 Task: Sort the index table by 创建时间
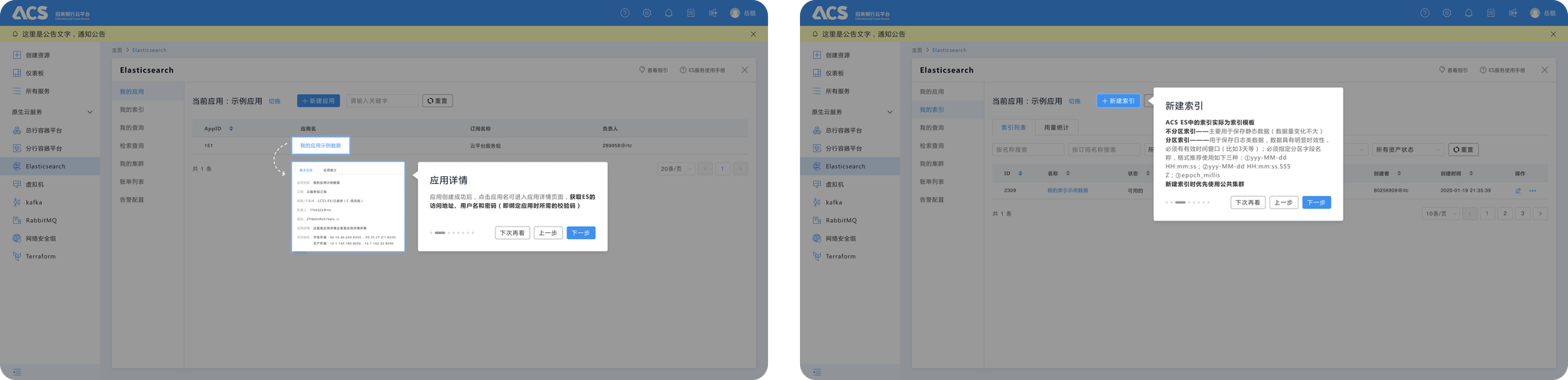1471,174
